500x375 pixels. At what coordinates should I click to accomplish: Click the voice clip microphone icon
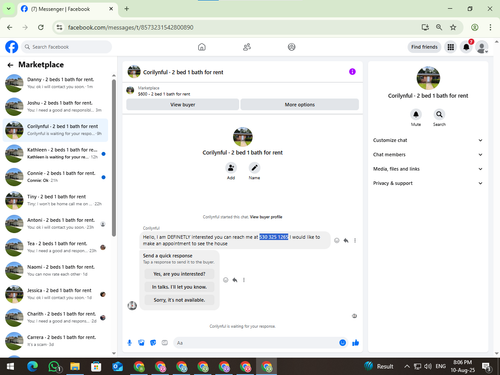130,343
